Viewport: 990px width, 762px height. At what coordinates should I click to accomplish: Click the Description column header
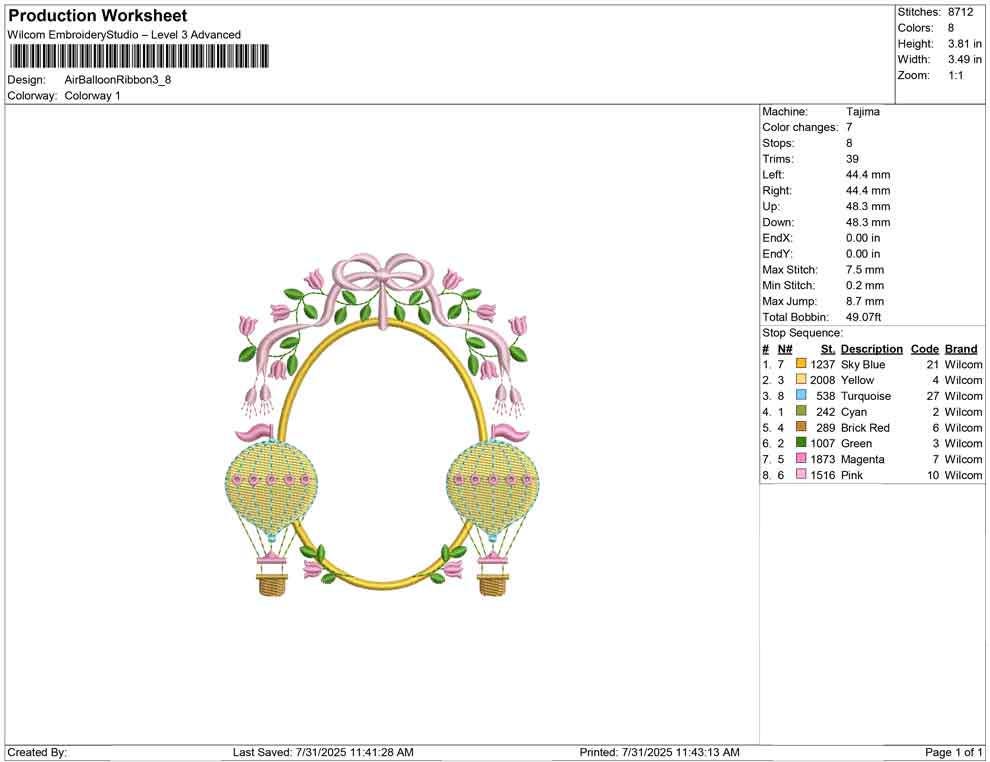[871, 348]
